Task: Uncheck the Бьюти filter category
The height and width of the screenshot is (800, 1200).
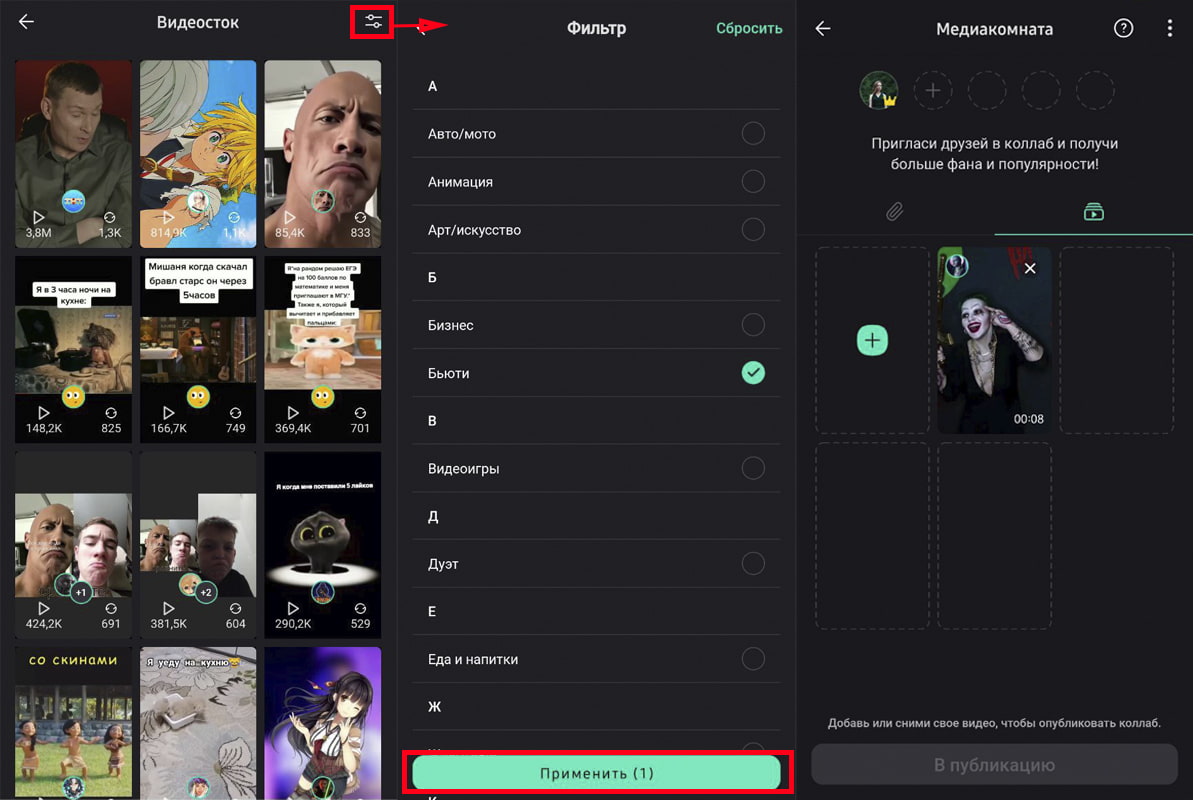Action: pyautogui.click(x=753, y=373)
